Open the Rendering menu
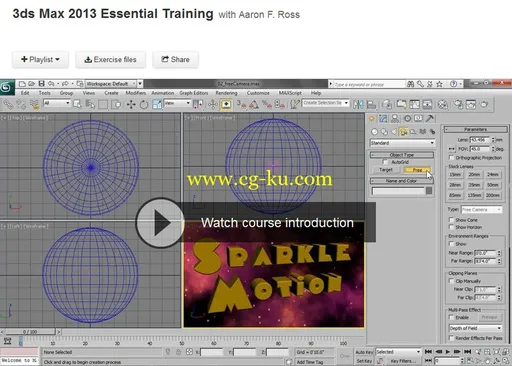512x366 pixels. click(226, 93)
